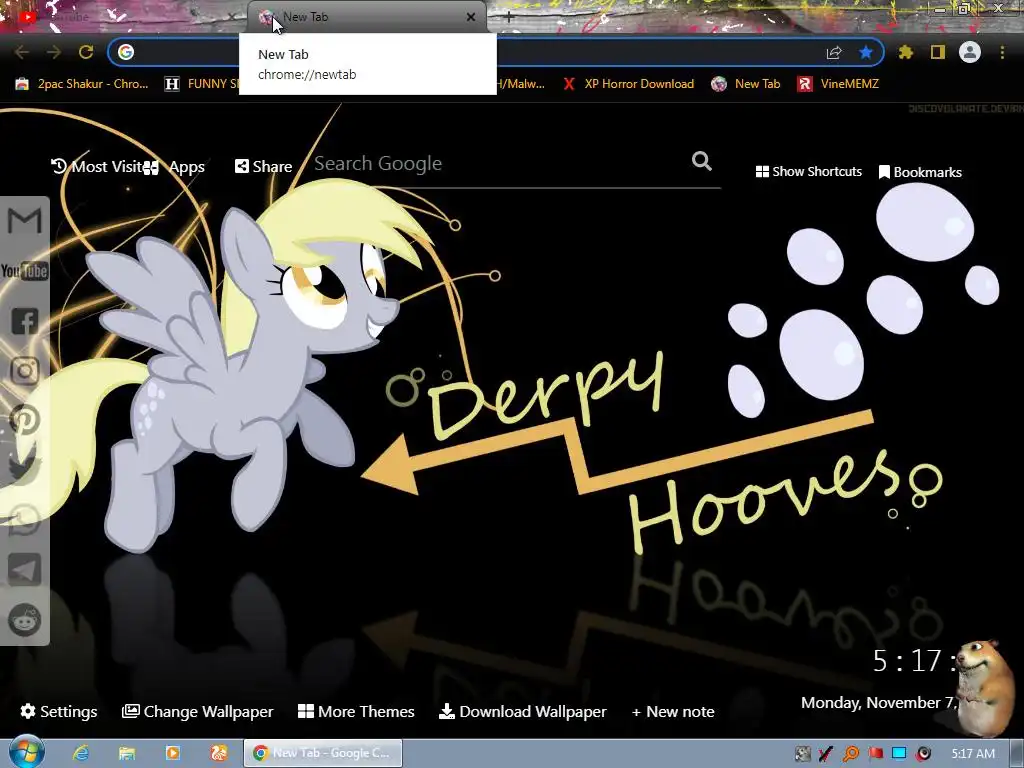Image resolution: width=1024 pixels, height=768 pixels.
Task: Open Bookmarks on the new tab page
Action: (x=920, y=172)
